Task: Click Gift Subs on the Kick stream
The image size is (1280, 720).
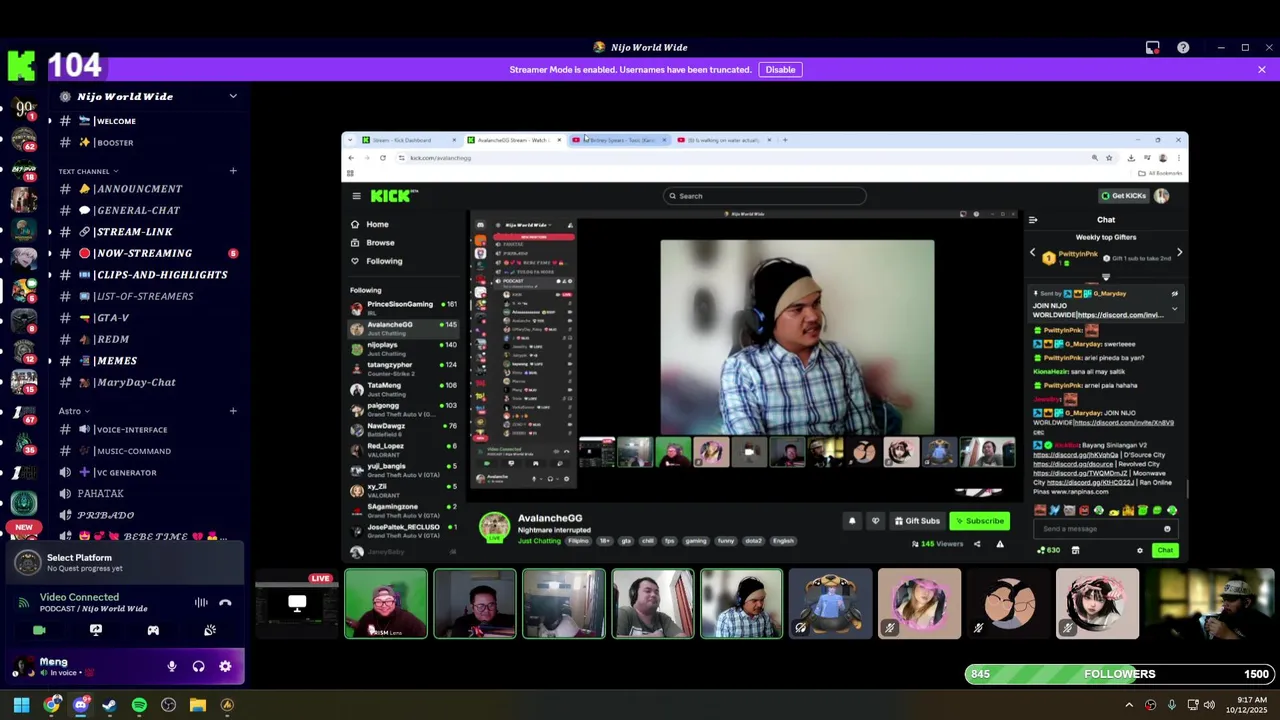Action: (917, 521)
